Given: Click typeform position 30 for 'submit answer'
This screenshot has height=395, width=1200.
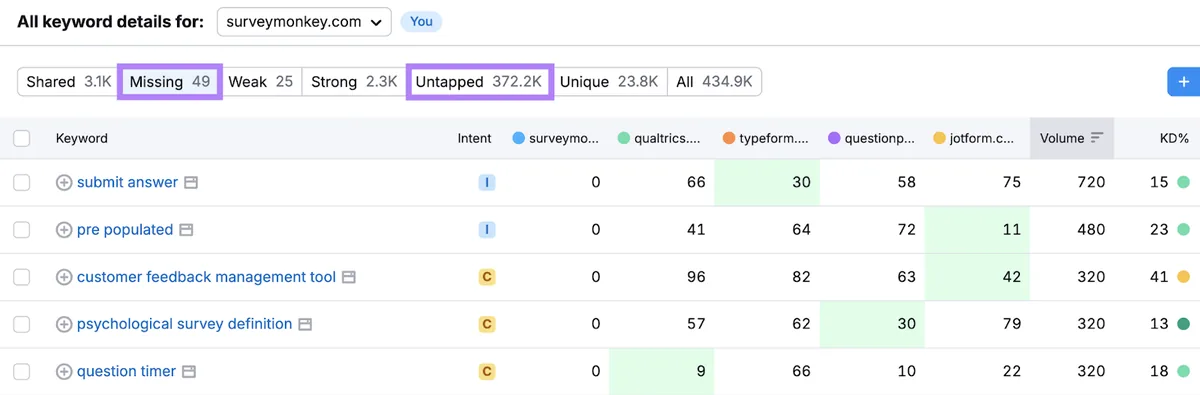Looking at the screenshot, I should click(766, 182).
